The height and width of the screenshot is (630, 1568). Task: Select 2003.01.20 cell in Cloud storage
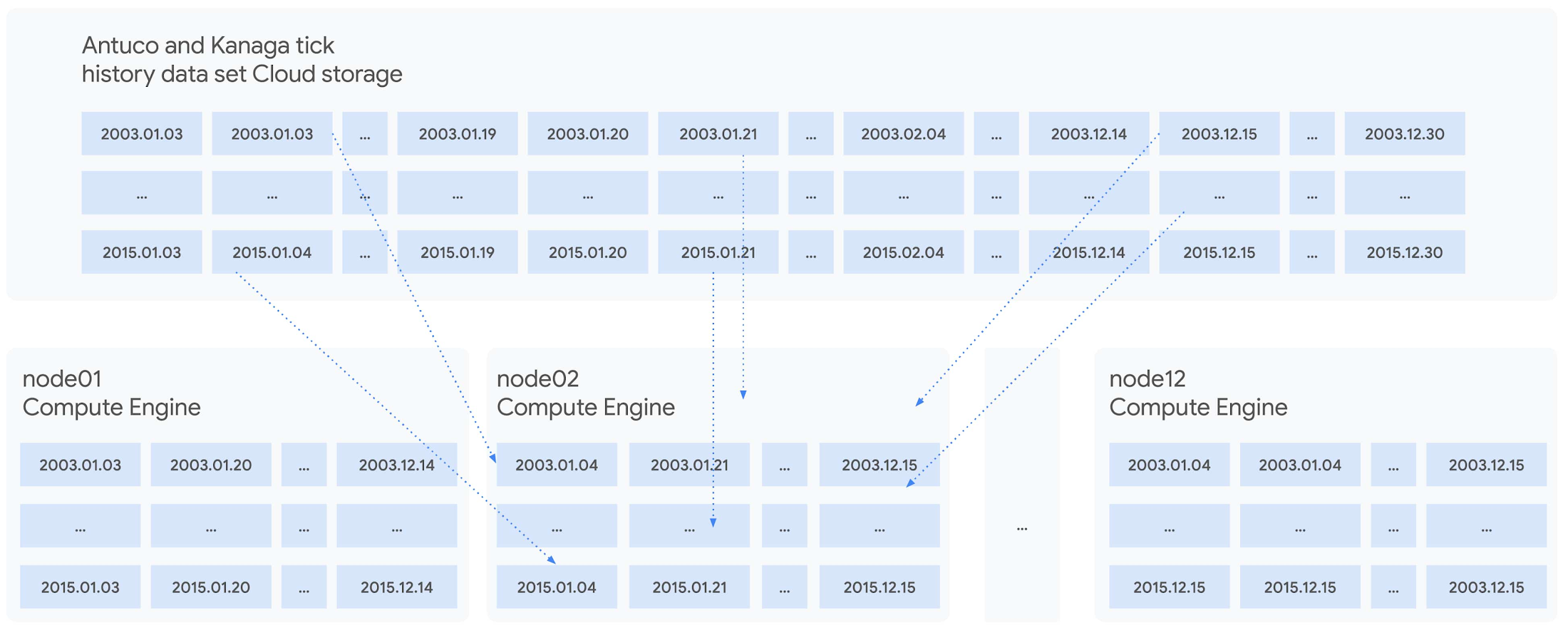(588, 133)
